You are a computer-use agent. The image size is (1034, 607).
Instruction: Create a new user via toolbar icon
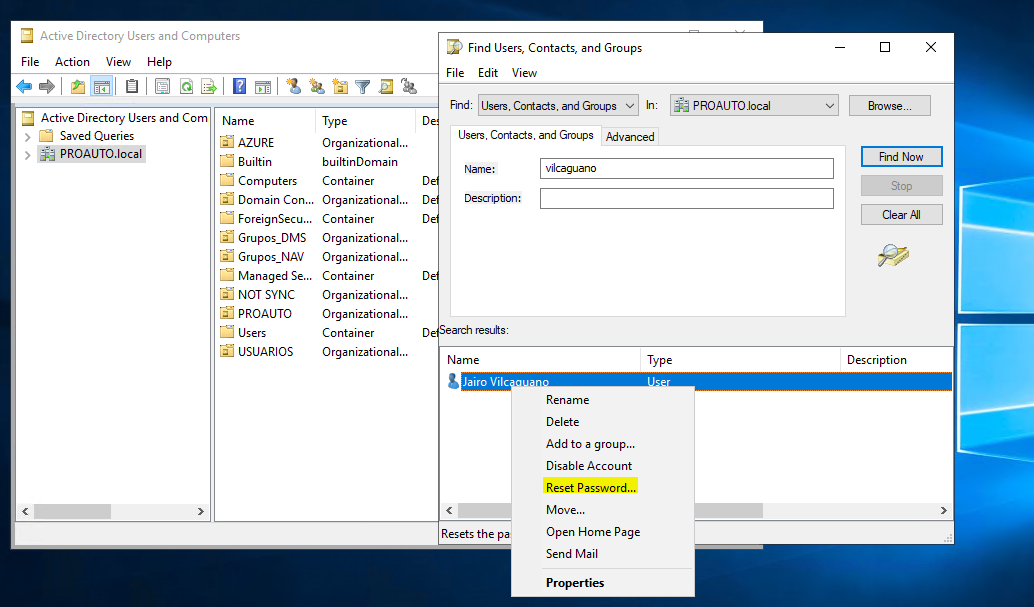click(x=294, y=86)
